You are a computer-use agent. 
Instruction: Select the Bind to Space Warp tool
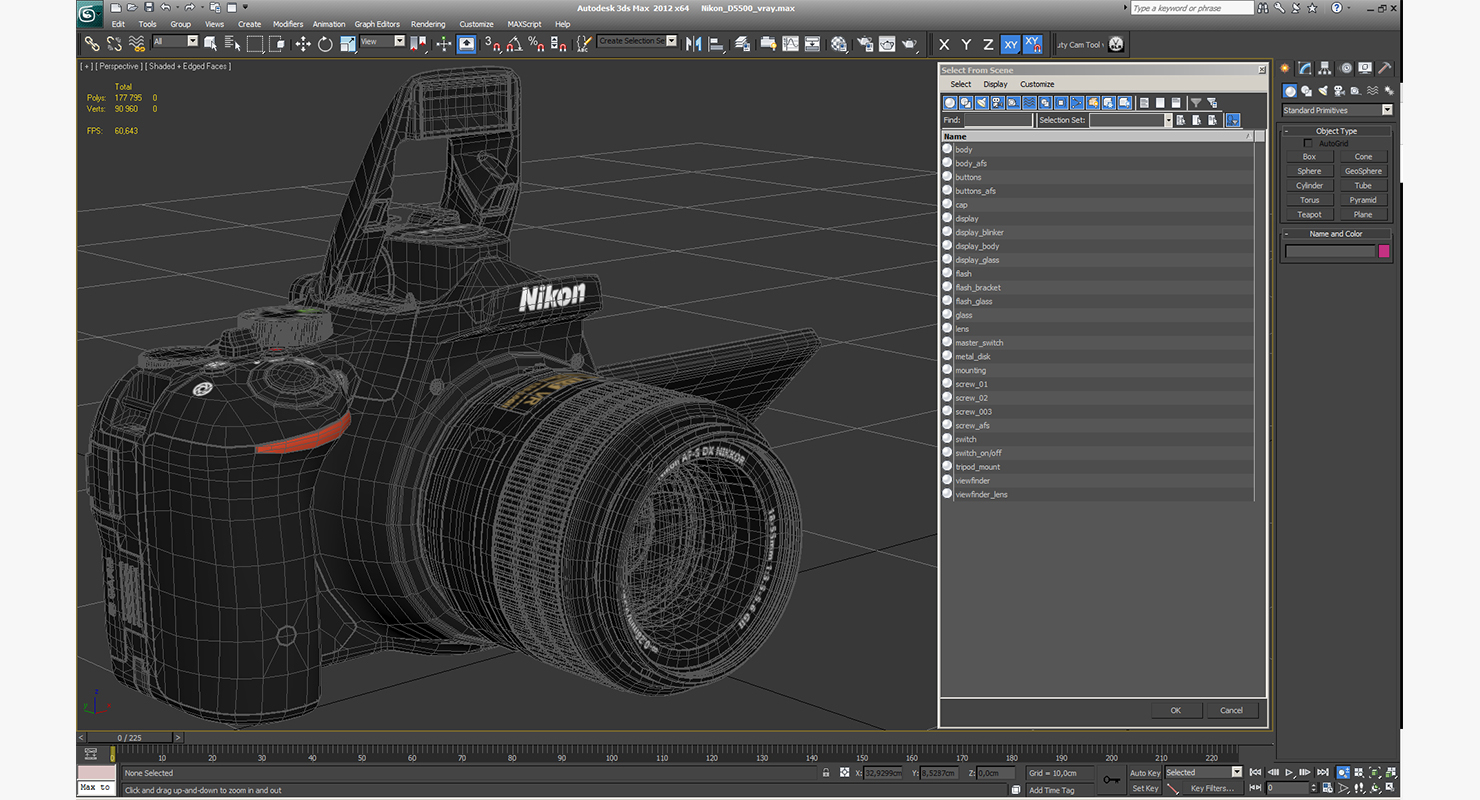pos(137,44)
